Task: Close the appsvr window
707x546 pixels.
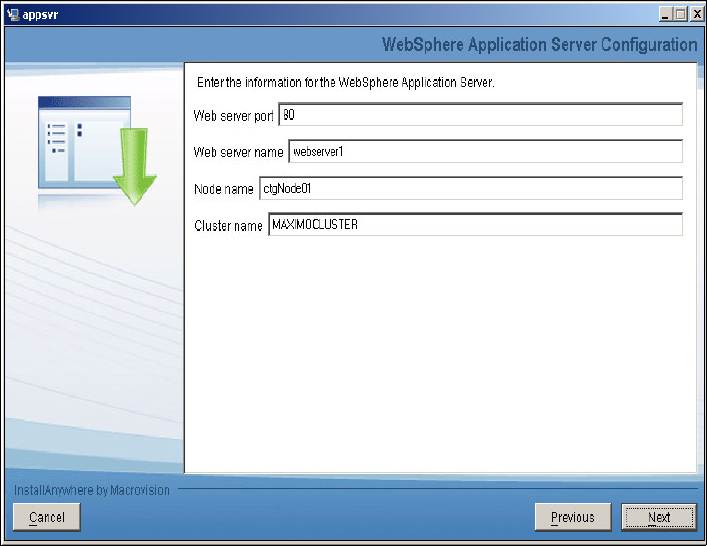Action: pyautogui.click(x=696, y=14)
